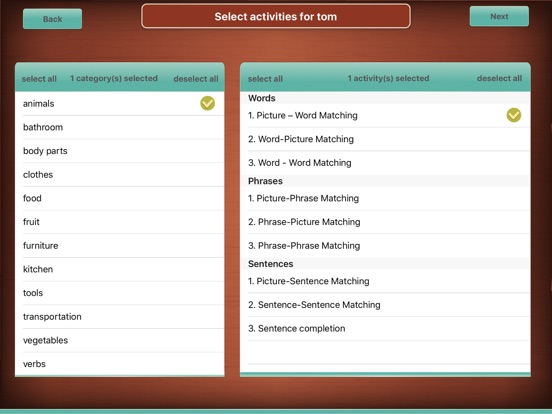The image size is (552, 414).
Task: Select the transportation category
Action: point(120,317)
